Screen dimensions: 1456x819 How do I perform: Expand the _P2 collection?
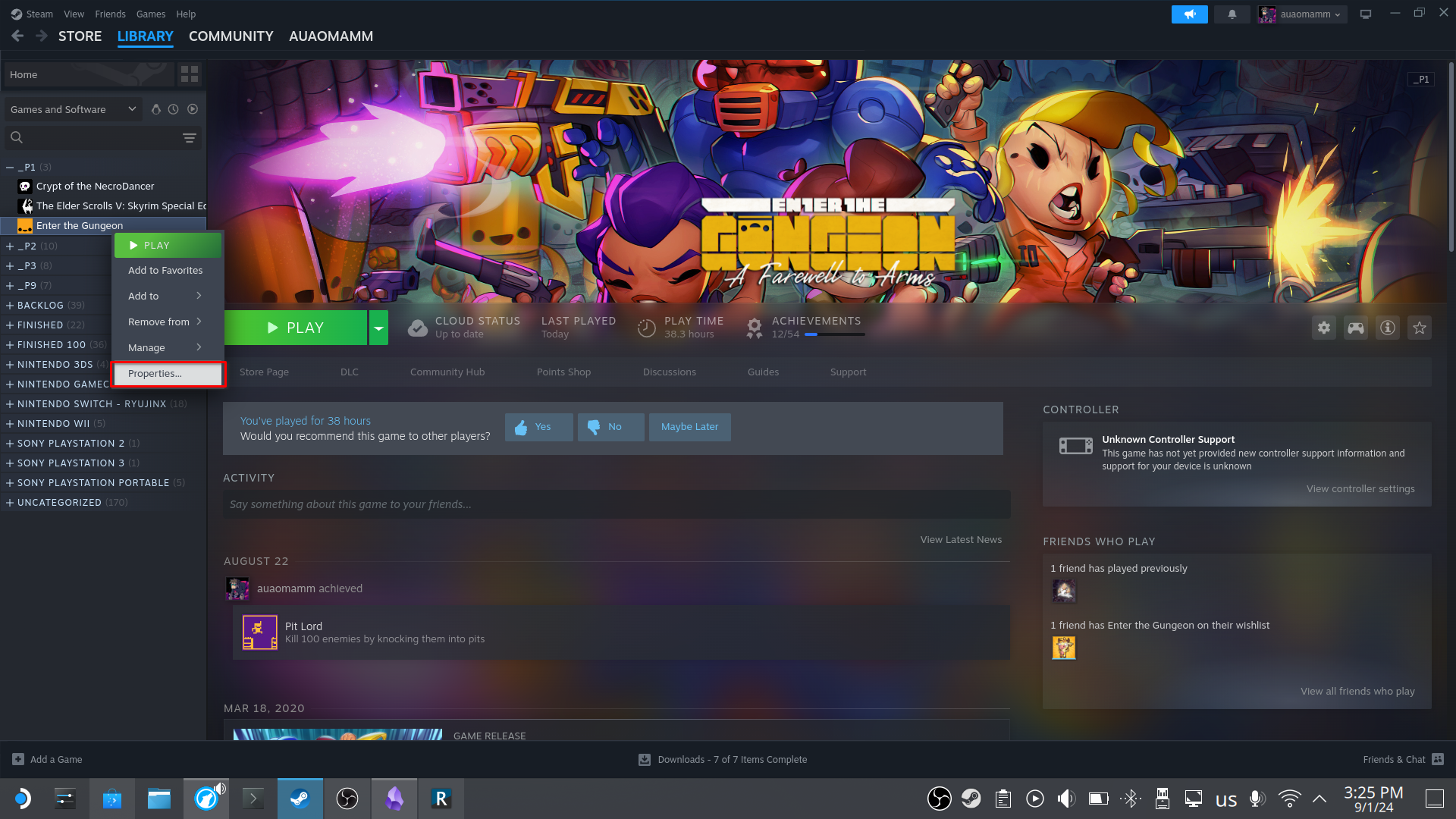click(x=10, y=246)
